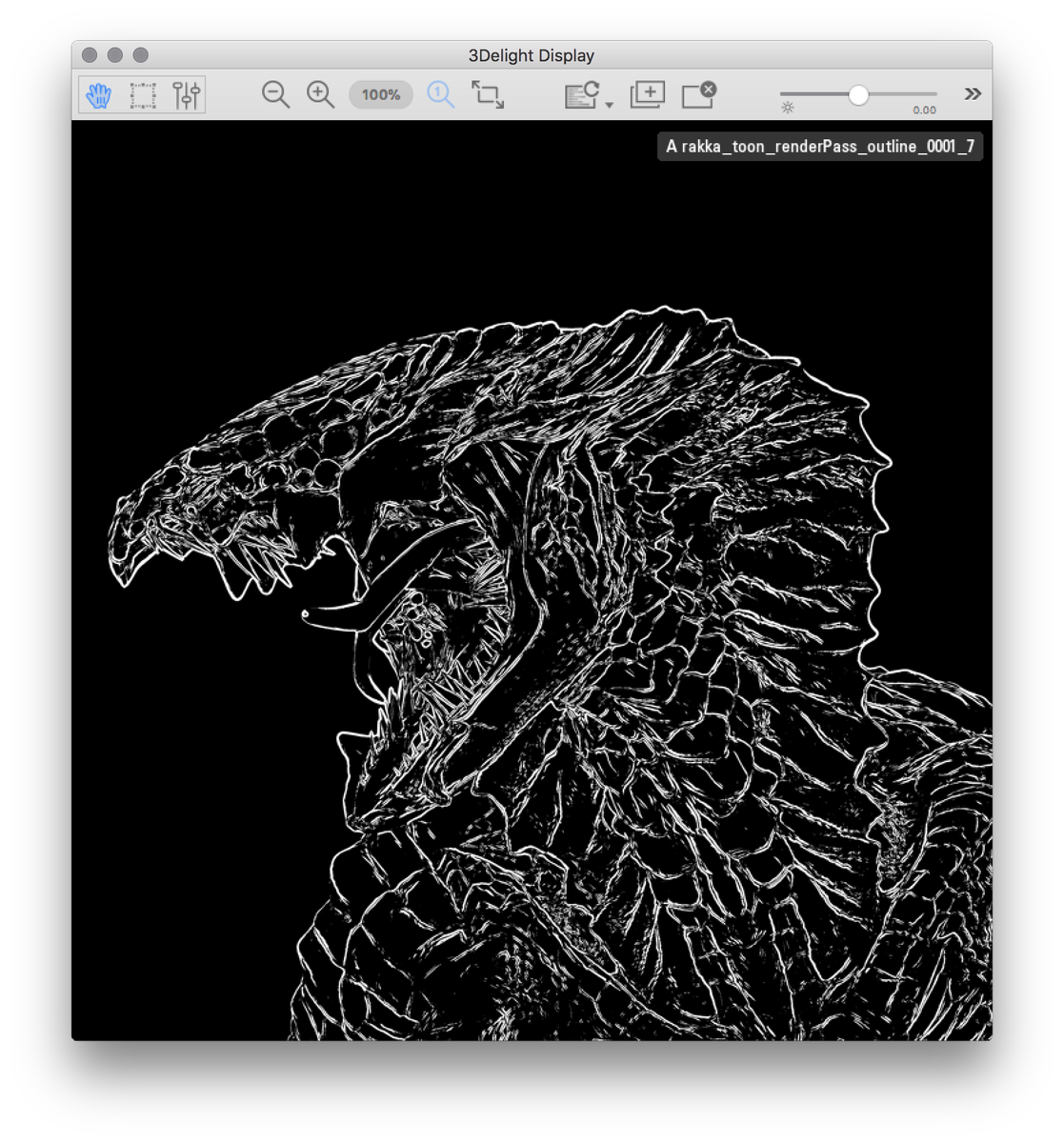
Task: Adjust the exposure slider handle
Action: point(858,94)
